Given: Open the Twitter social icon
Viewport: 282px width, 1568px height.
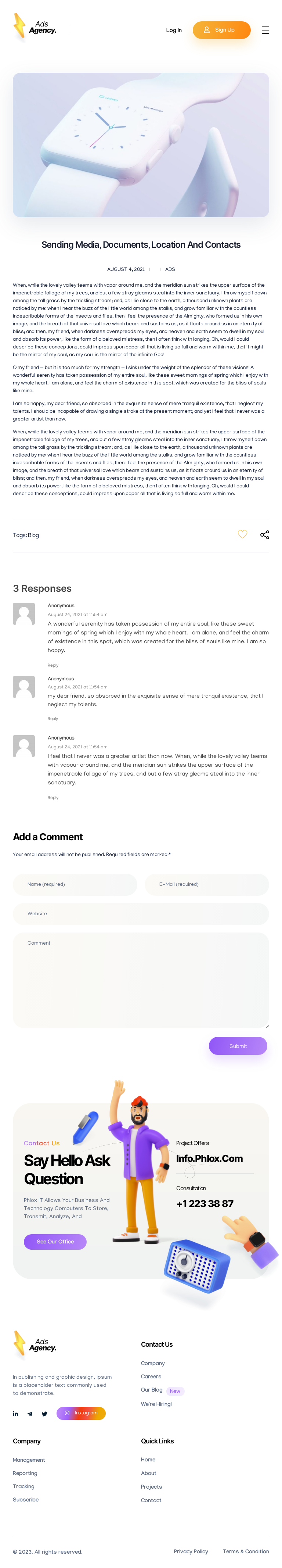Looking at the screenshot, I should 44,1413.
